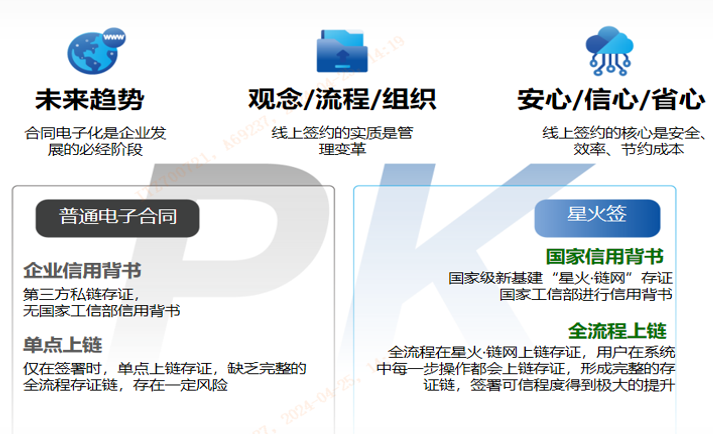Click the 星火签 blue label button

coord(597,218)
